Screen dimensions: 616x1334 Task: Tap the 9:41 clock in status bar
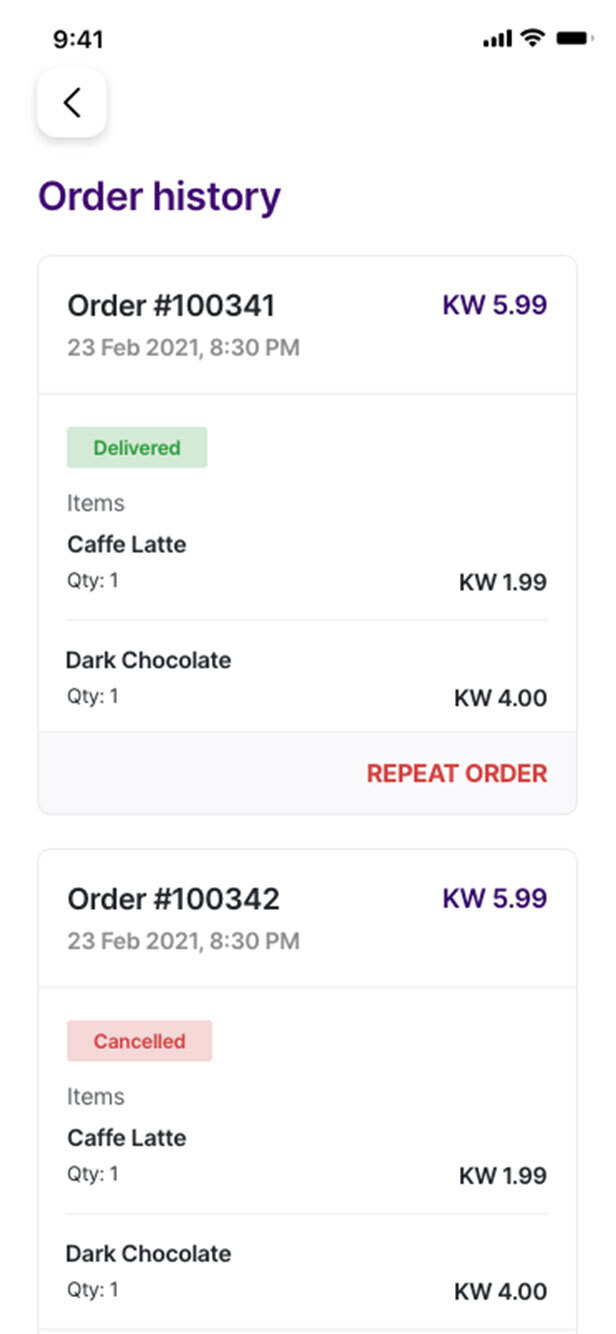[78, 39]
